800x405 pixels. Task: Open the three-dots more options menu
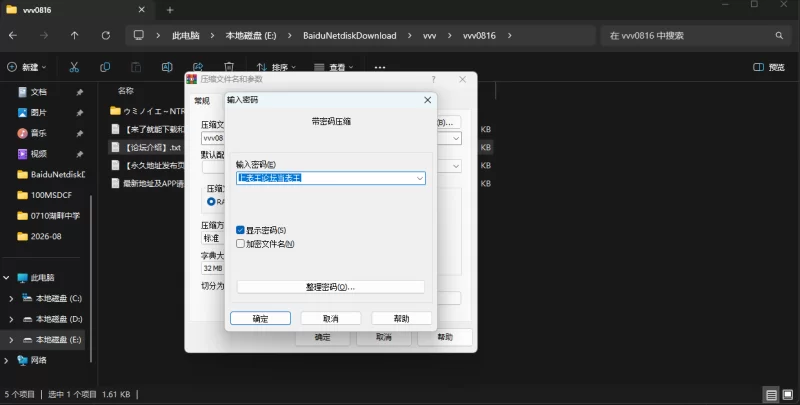(x=380, y=67)
